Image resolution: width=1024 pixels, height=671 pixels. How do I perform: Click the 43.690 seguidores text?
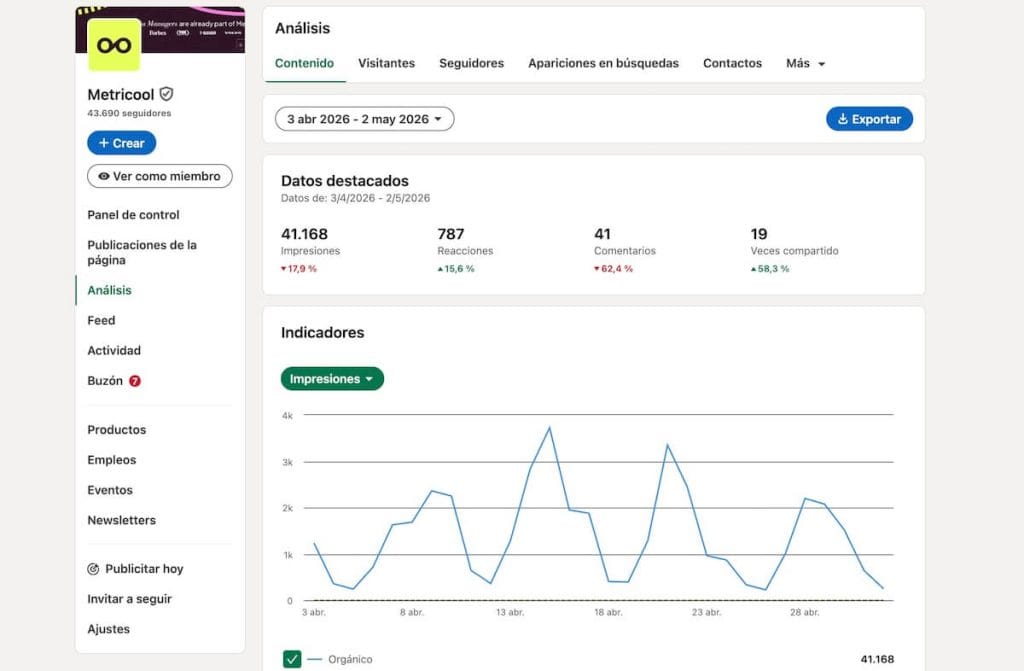click(x=129, y=113)
